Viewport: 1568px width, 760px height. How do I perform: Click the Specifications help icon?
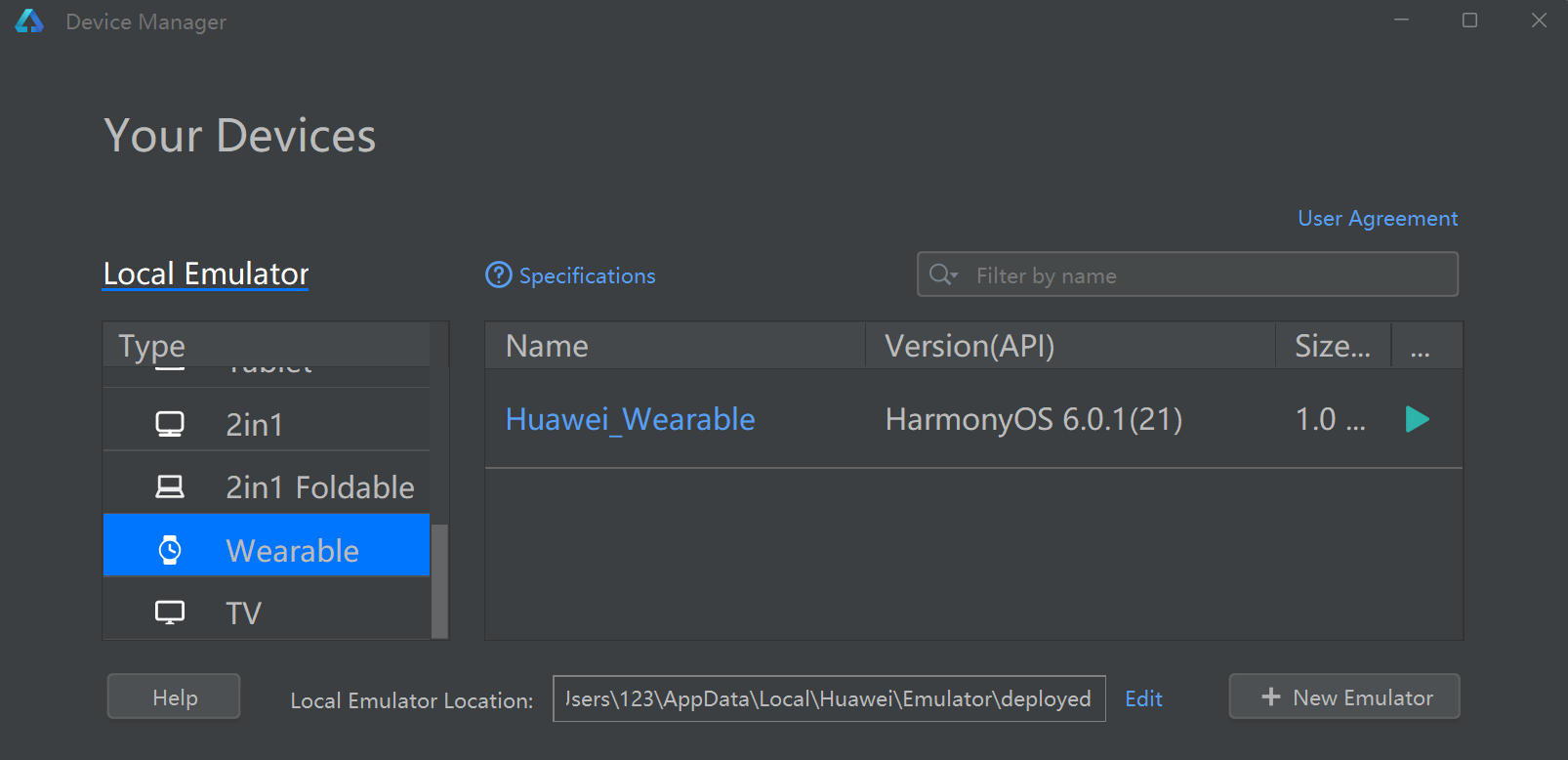click(x=499, y=275)
